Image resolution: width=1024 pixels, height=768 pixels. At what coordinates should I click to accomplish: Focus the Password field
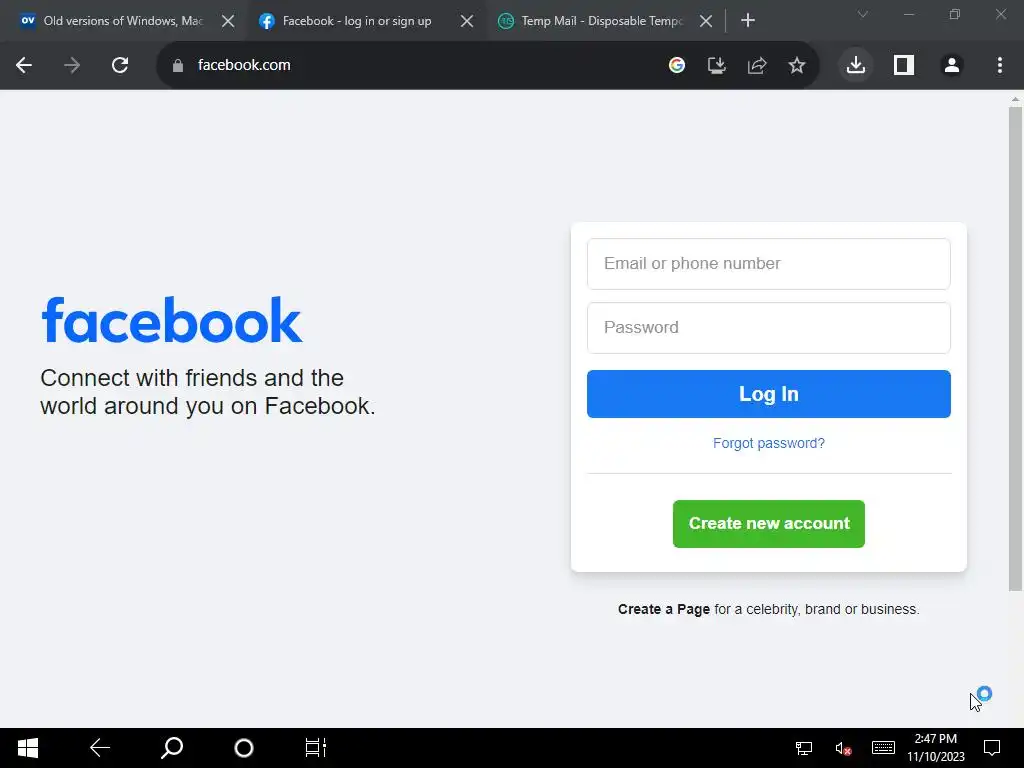click(769, 328)
